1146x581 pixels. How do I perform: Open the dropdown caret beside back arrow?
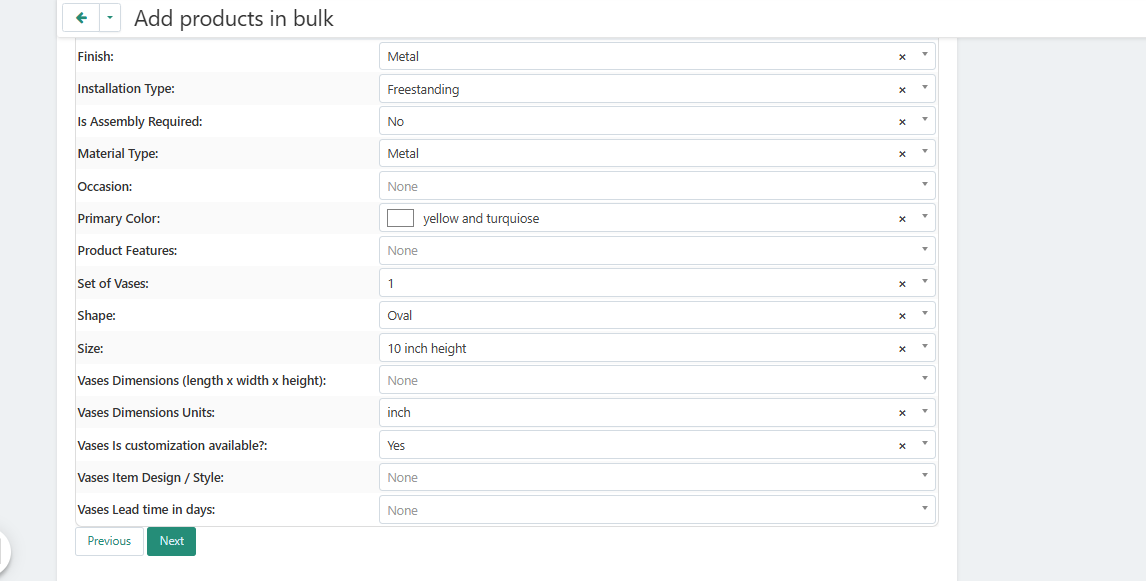tap(110, 18)
